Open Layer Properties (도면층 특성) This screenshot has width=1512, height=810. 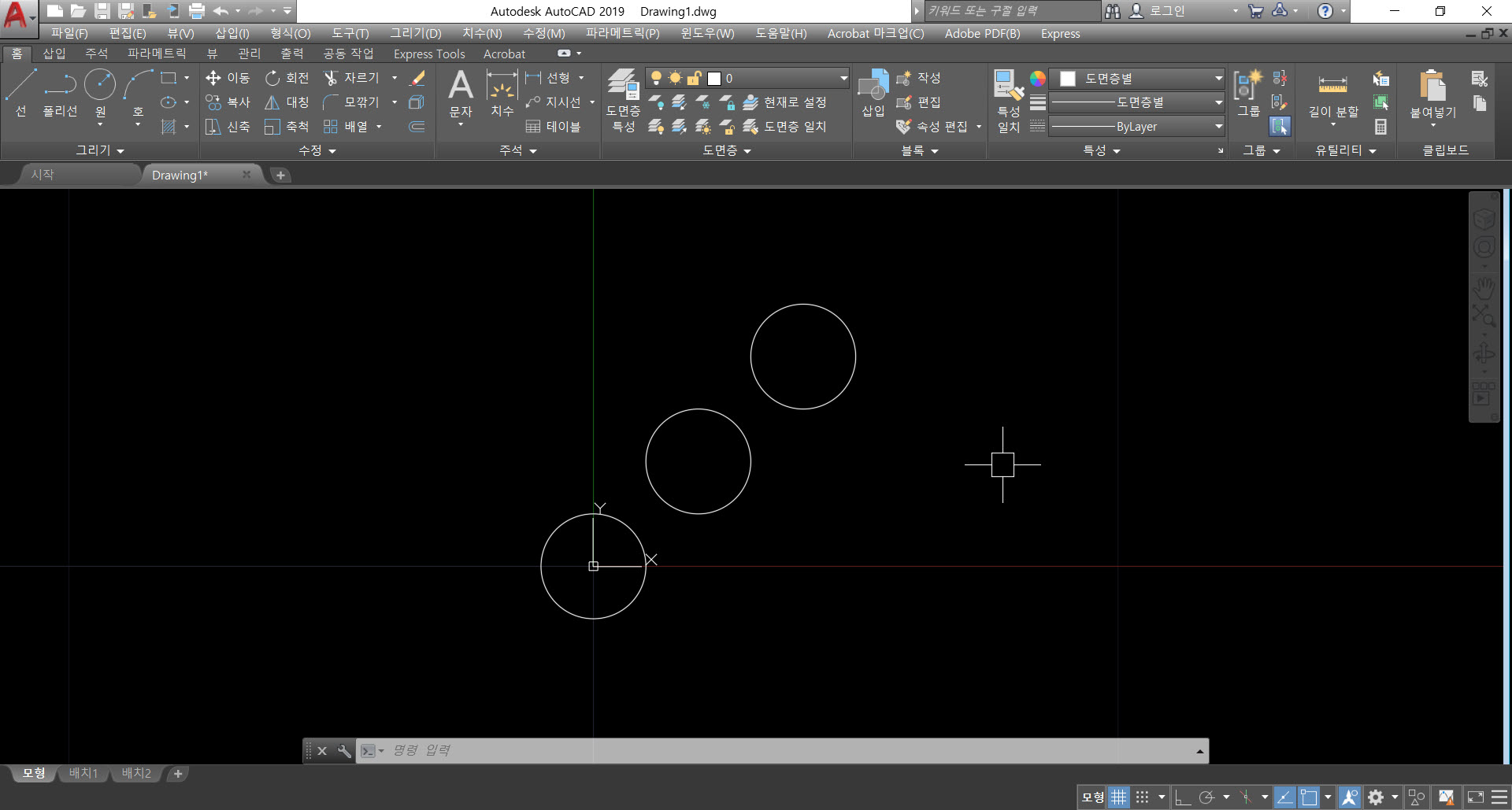[623, 100]
